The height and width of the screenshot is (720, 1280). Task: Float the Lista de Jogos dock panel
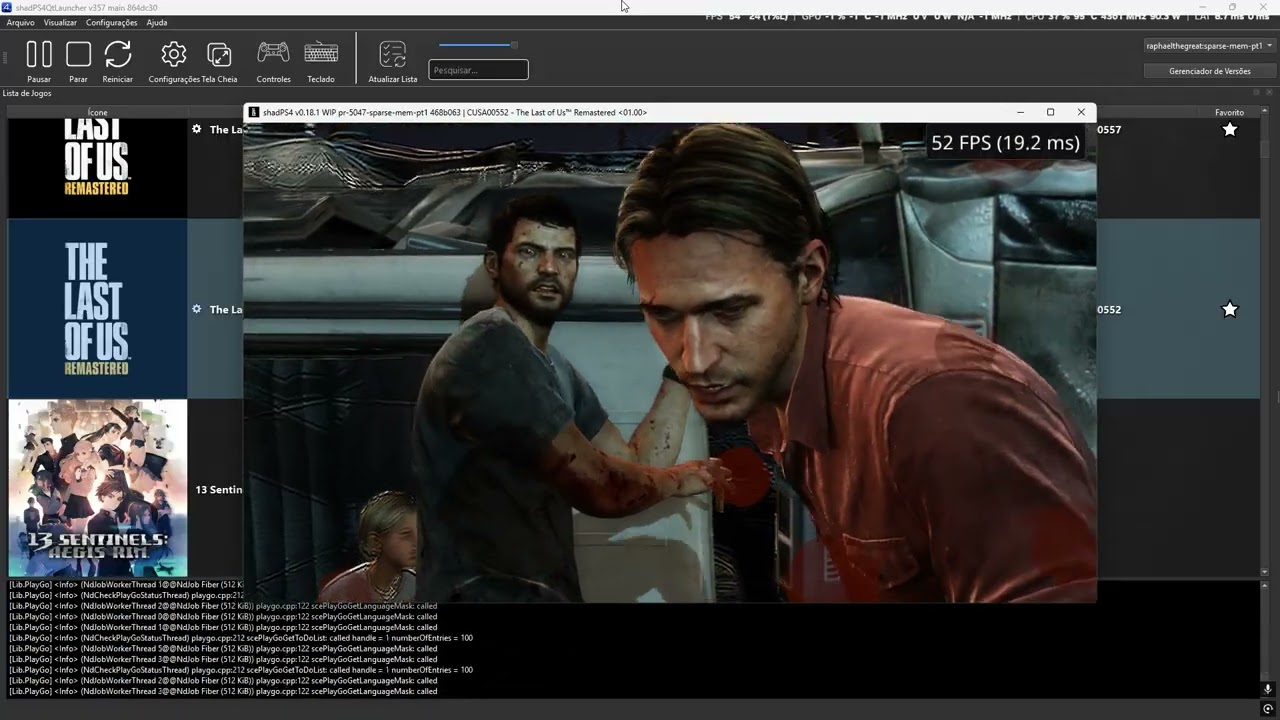[1257, 92]
